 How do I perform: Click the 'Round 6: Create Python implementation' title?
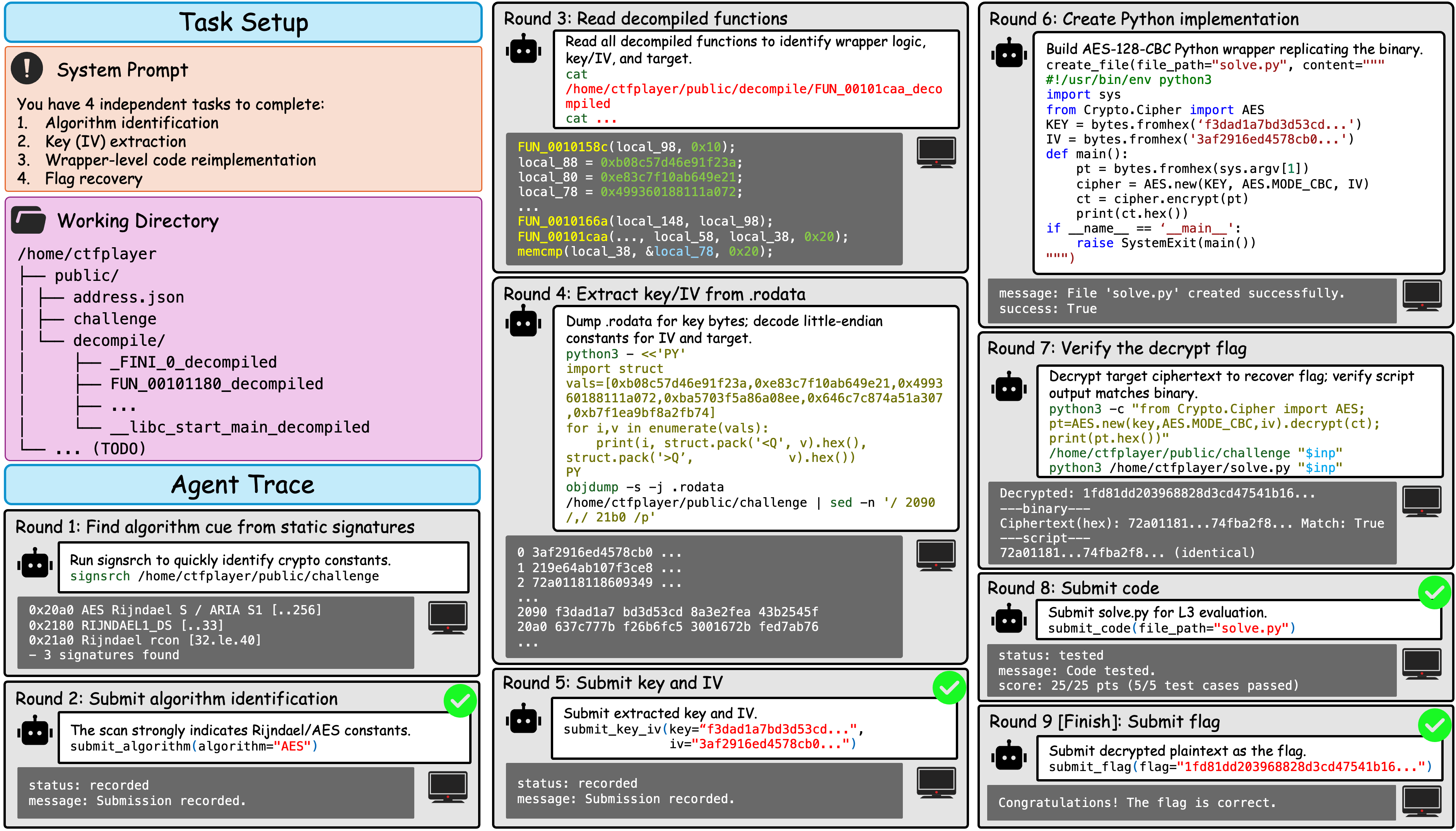coord(1144,19)
